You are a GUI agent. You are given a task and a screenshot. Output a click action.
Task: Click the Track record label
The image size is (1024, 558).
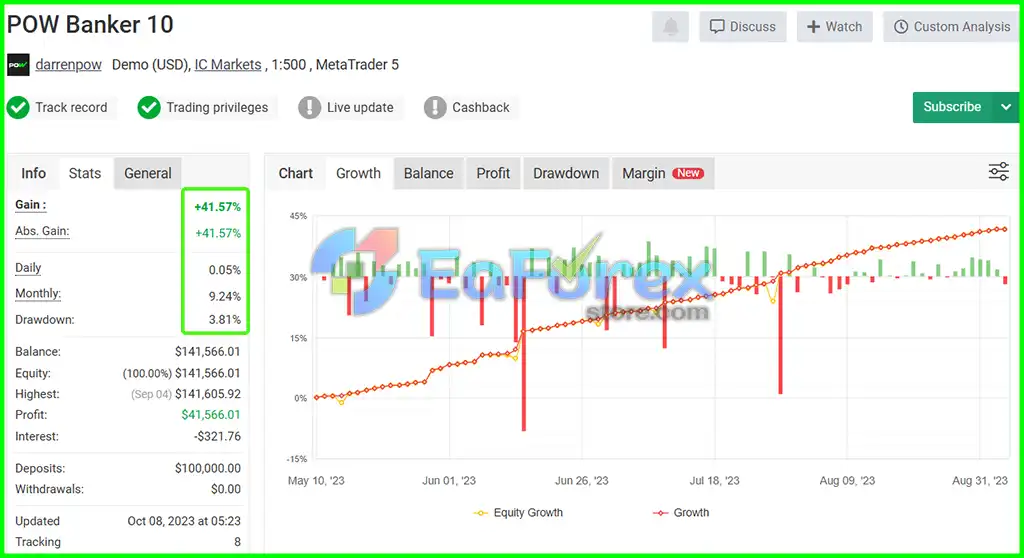71,108
